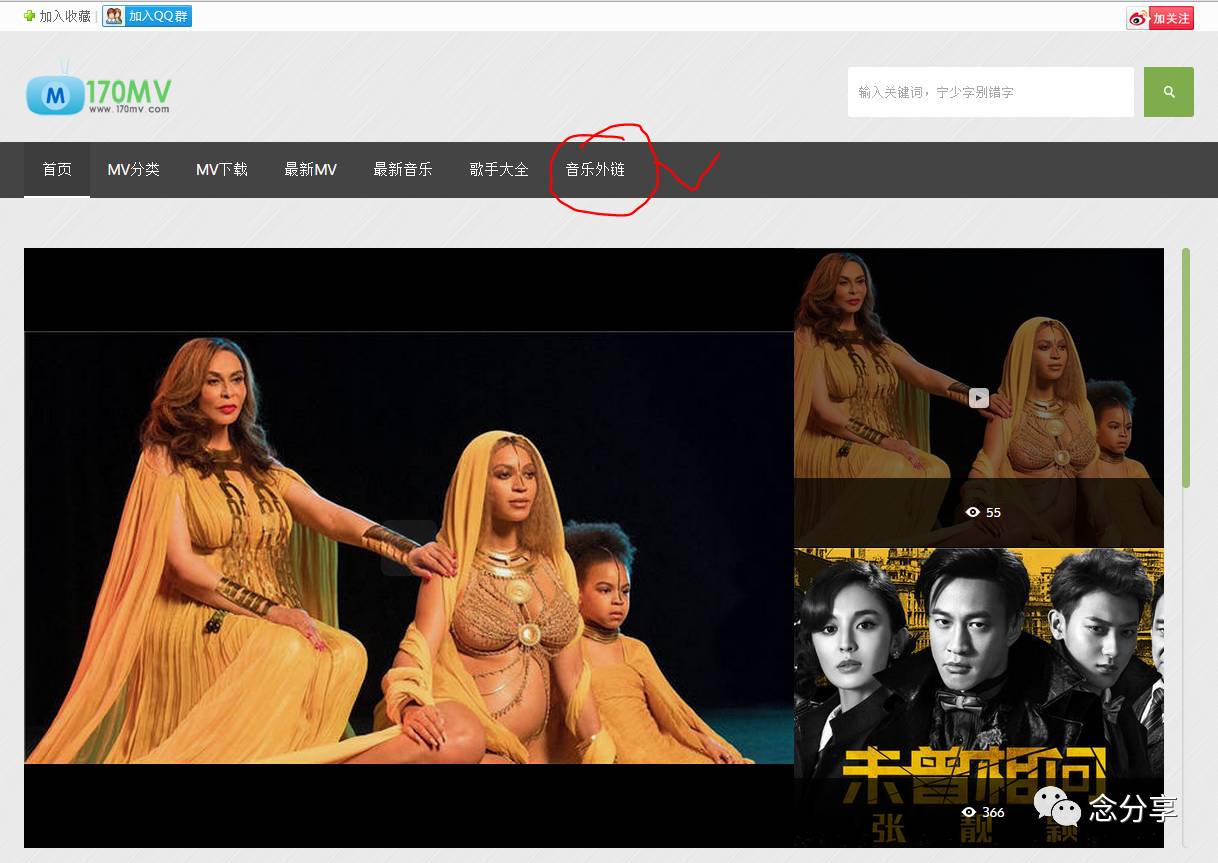Click the green search magnifier button

1169,92
